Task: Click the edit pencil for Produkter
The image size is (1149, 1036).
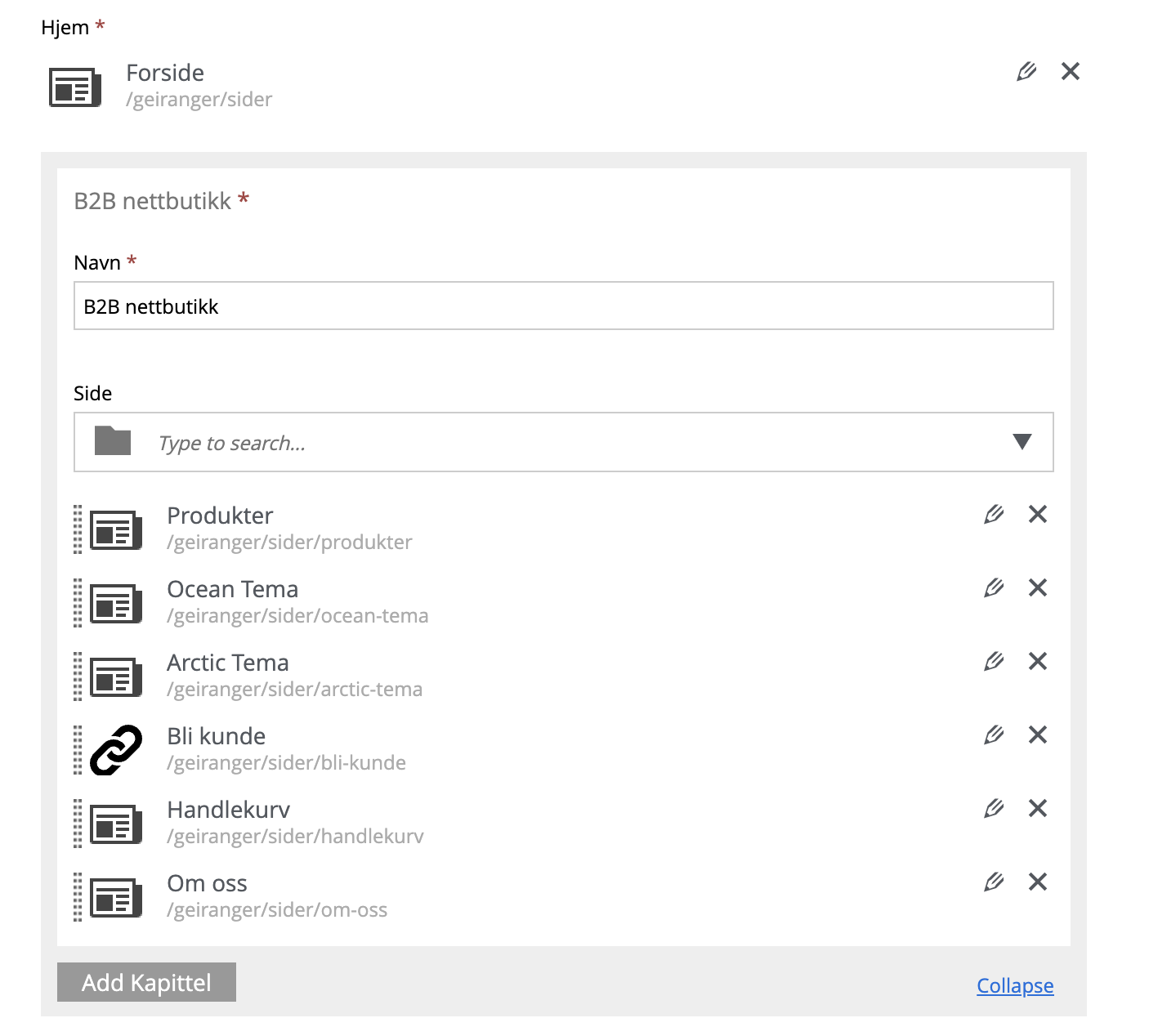Action: [994, 514]
